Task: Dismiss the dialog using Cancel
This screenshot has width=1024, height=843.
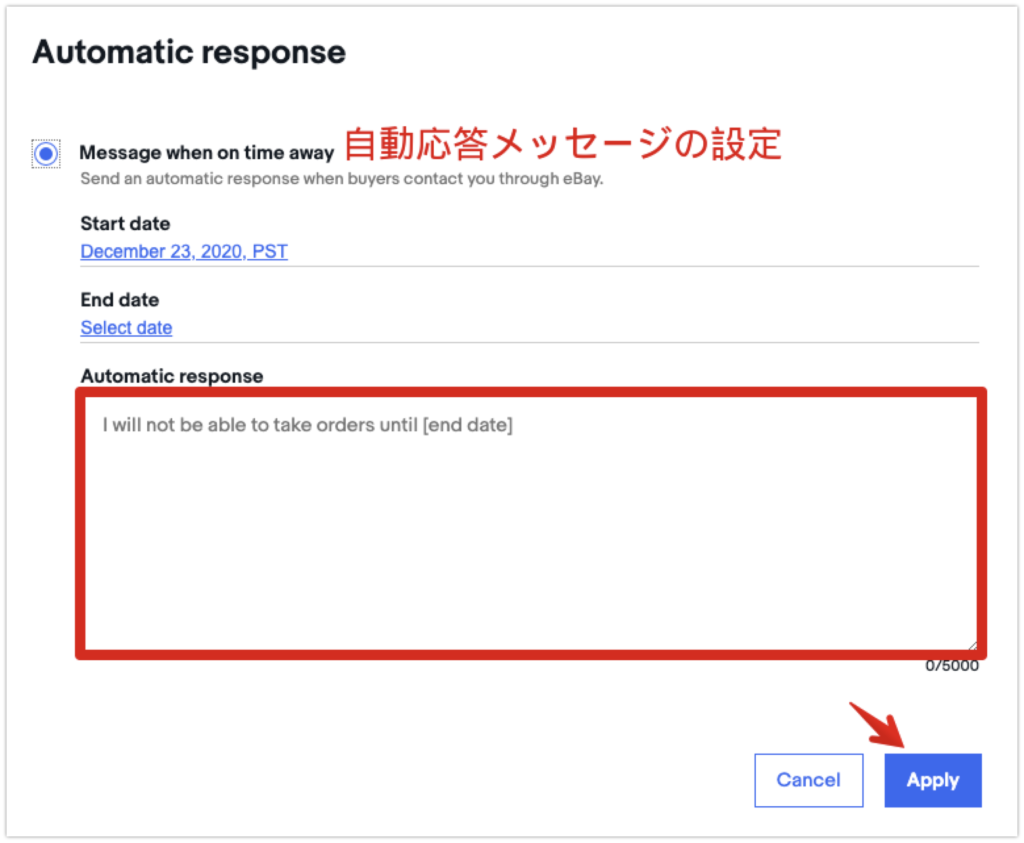Action: (808, 780)
